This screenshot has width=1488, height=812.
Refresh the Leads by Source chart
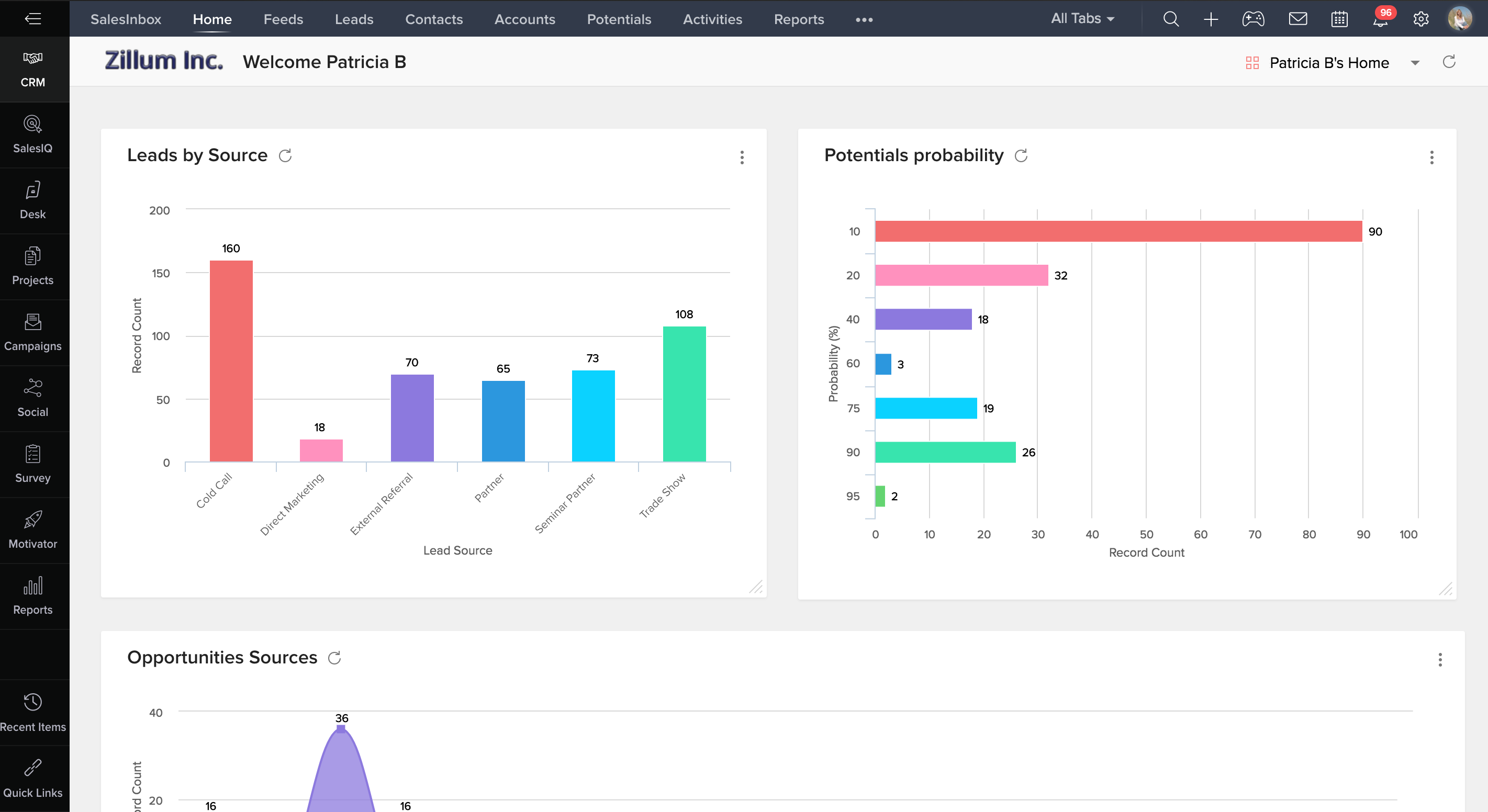click(x=287, y=155)
